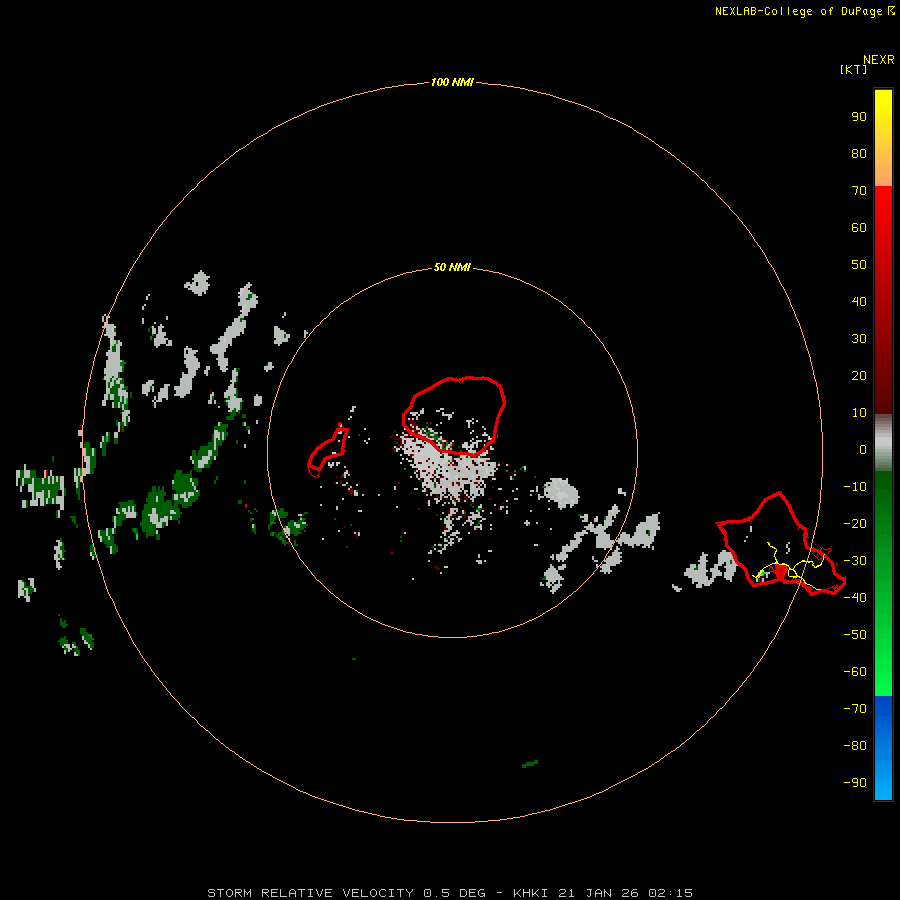Click the -80 value on the velocity scale
900x900 pixels.
[855, 746]
